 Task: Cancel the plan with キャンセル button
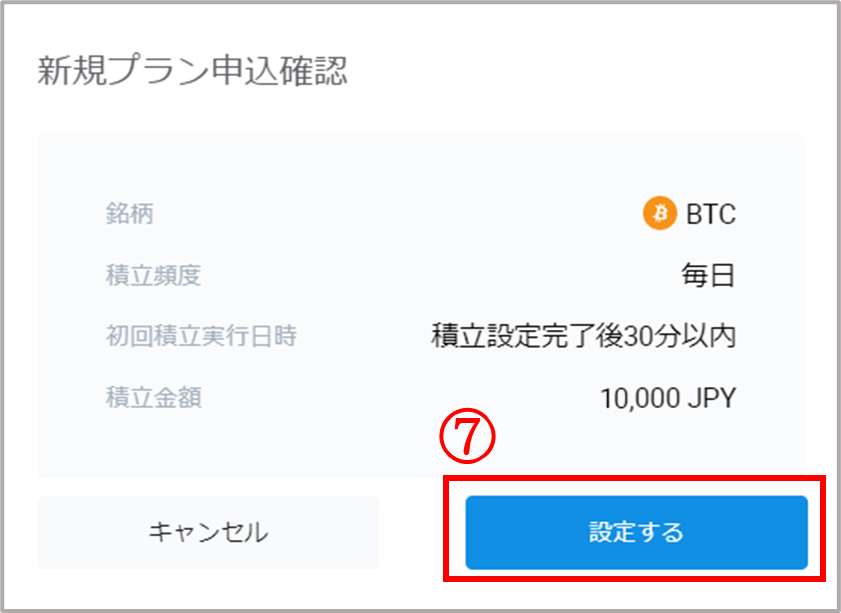(209, 533)
